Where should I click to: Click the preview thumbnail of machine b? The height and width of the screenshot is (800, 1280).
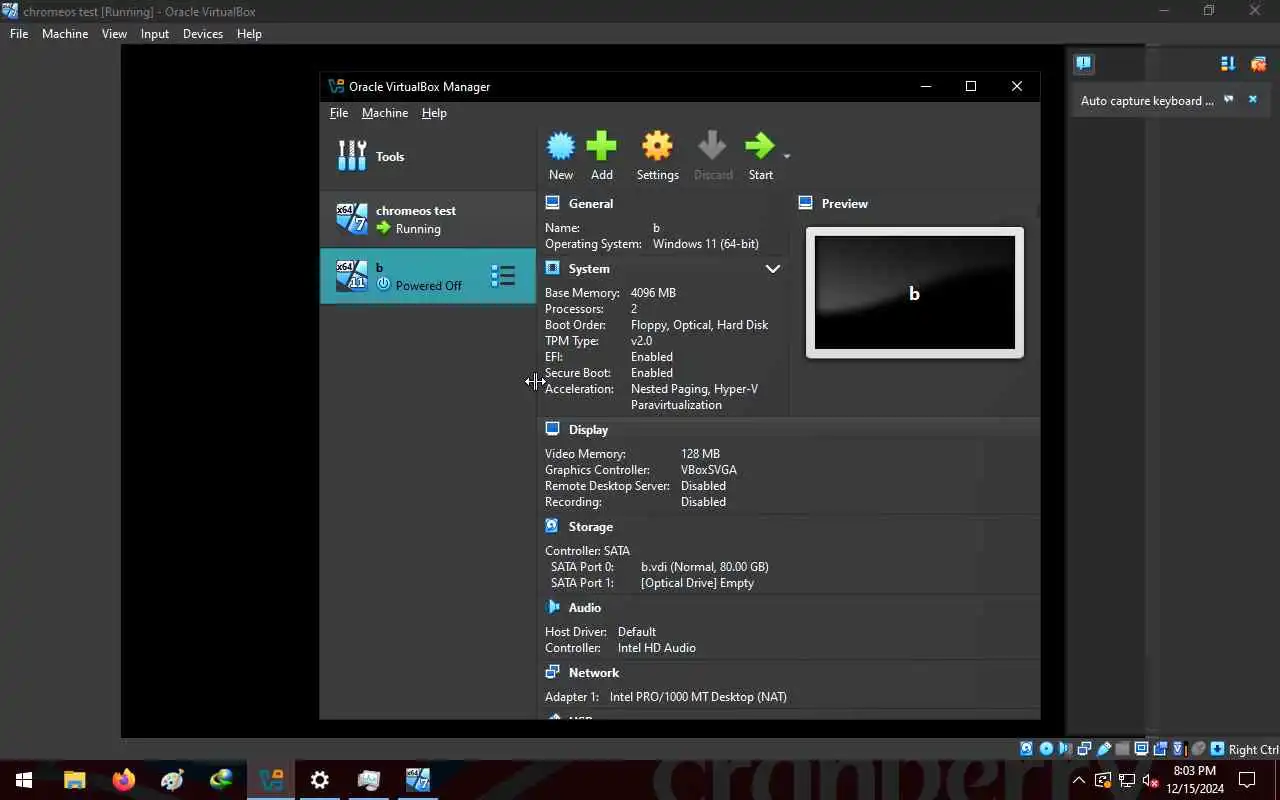(915, 293)
